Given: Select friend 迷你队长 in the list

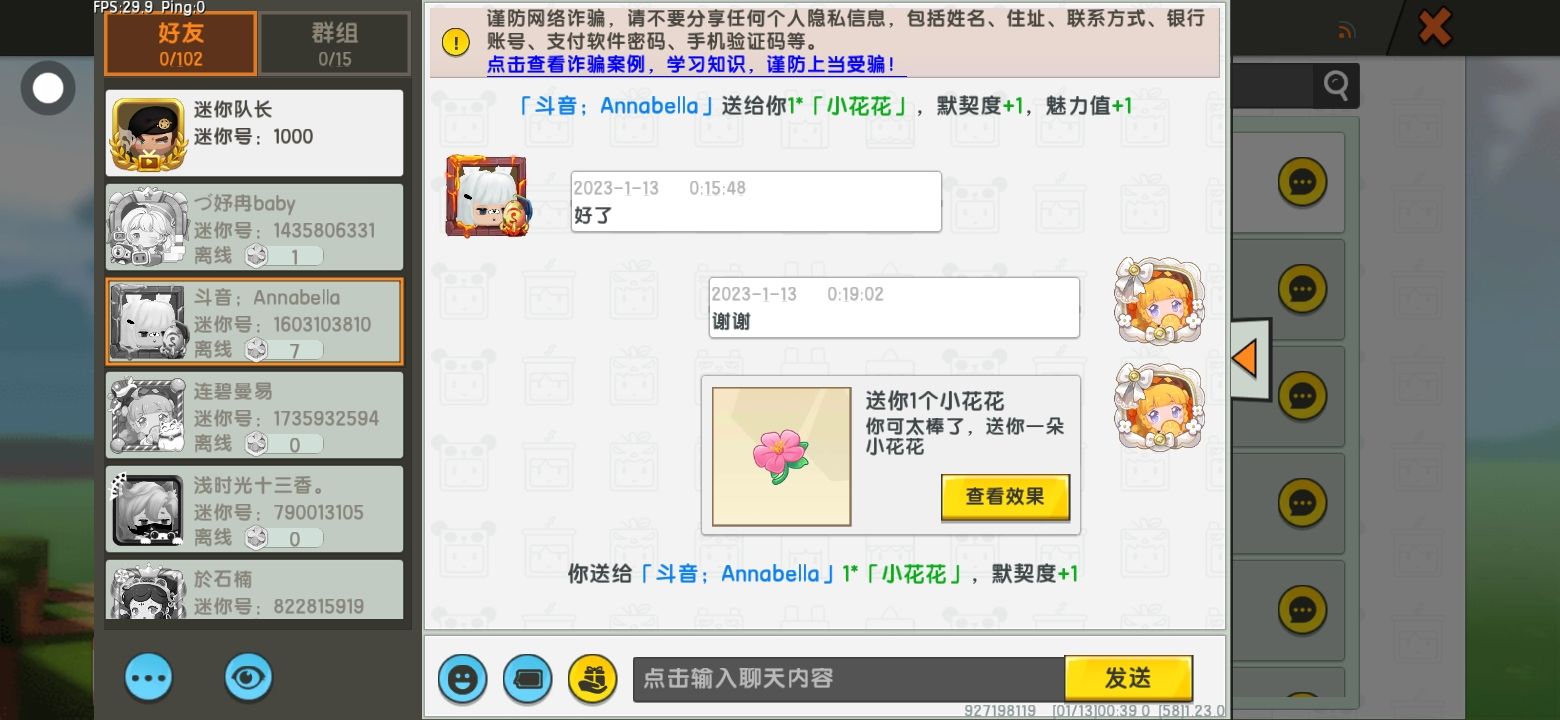Looking at the screenshot, I should [x=255, y=133].
